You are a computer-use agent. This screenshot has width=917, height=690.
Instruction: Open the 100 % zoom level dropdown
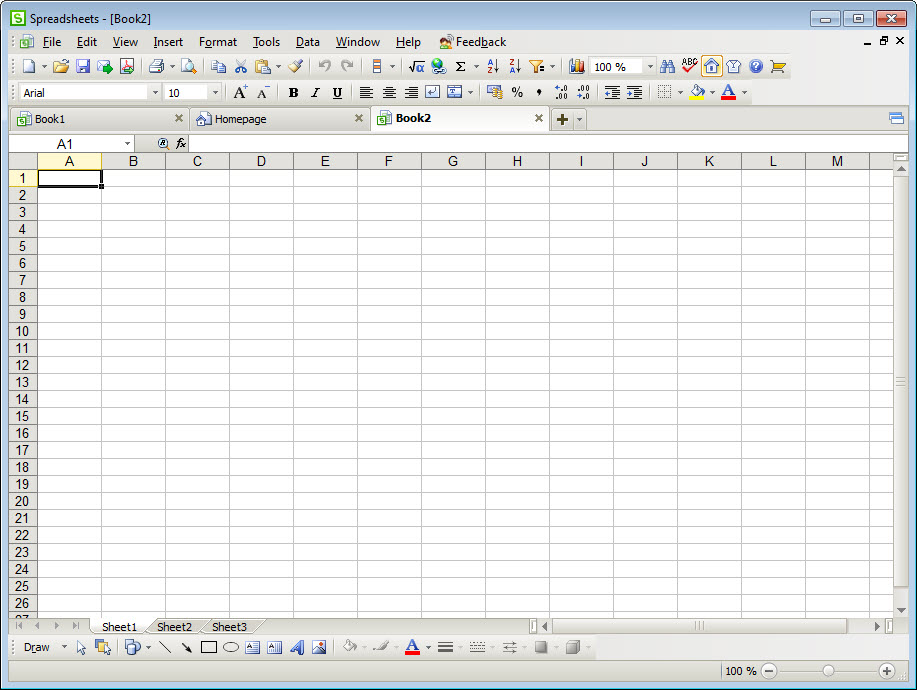[x=650, y=67]
